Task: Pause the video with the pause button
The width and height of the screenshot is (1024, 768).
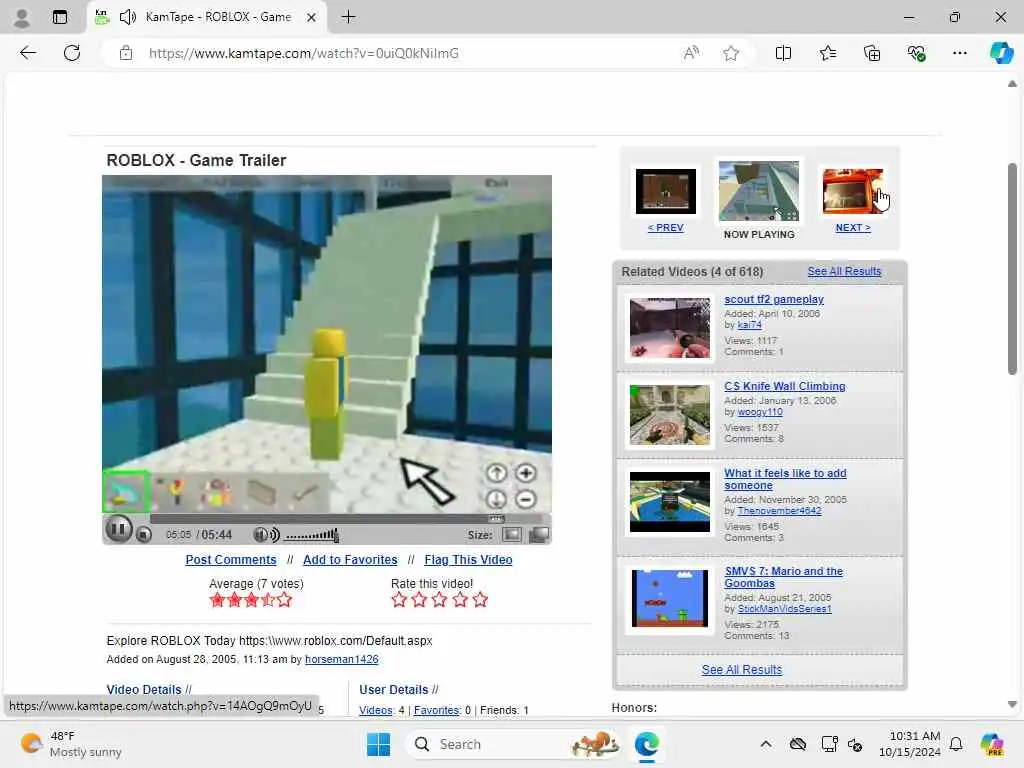Action: [118, 528]
